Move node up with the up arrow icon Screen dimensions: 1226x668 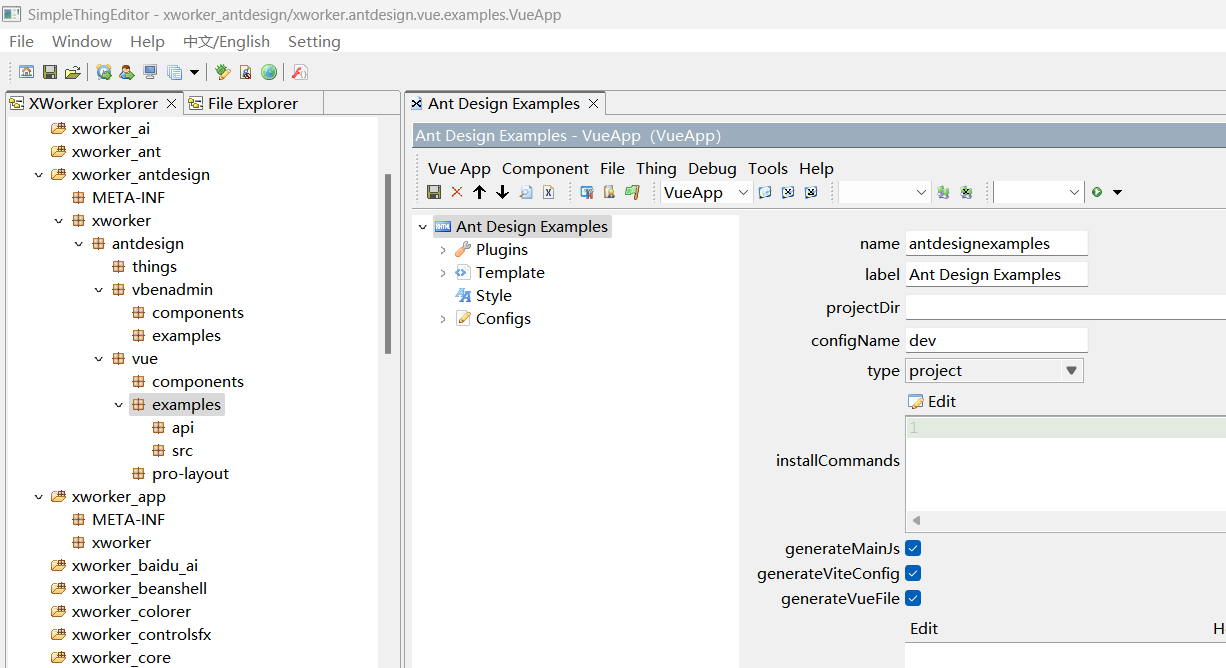(479, 192)
